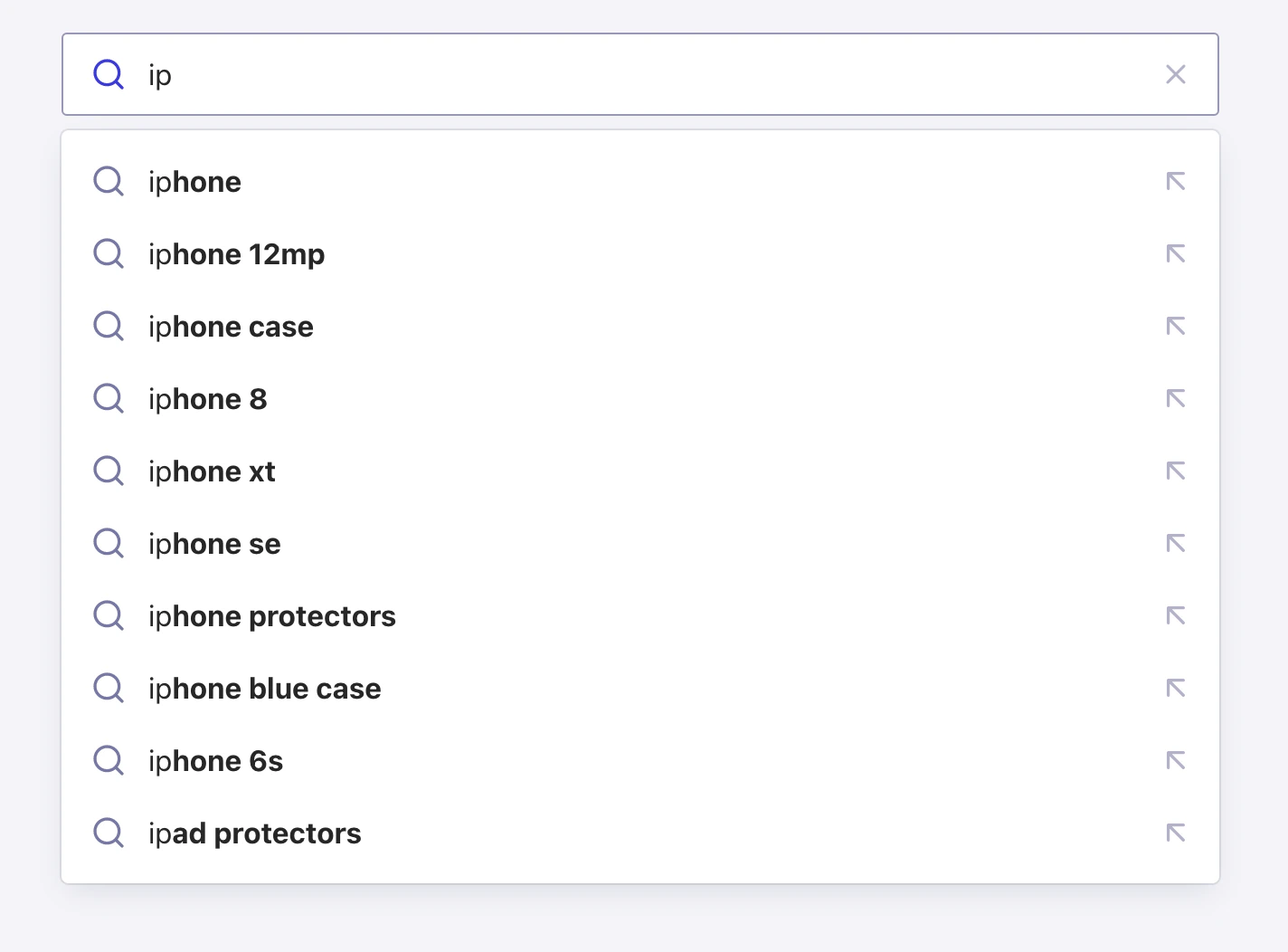
Task: Select the "iphone" suggestion
Action: [x=194, y=181]
